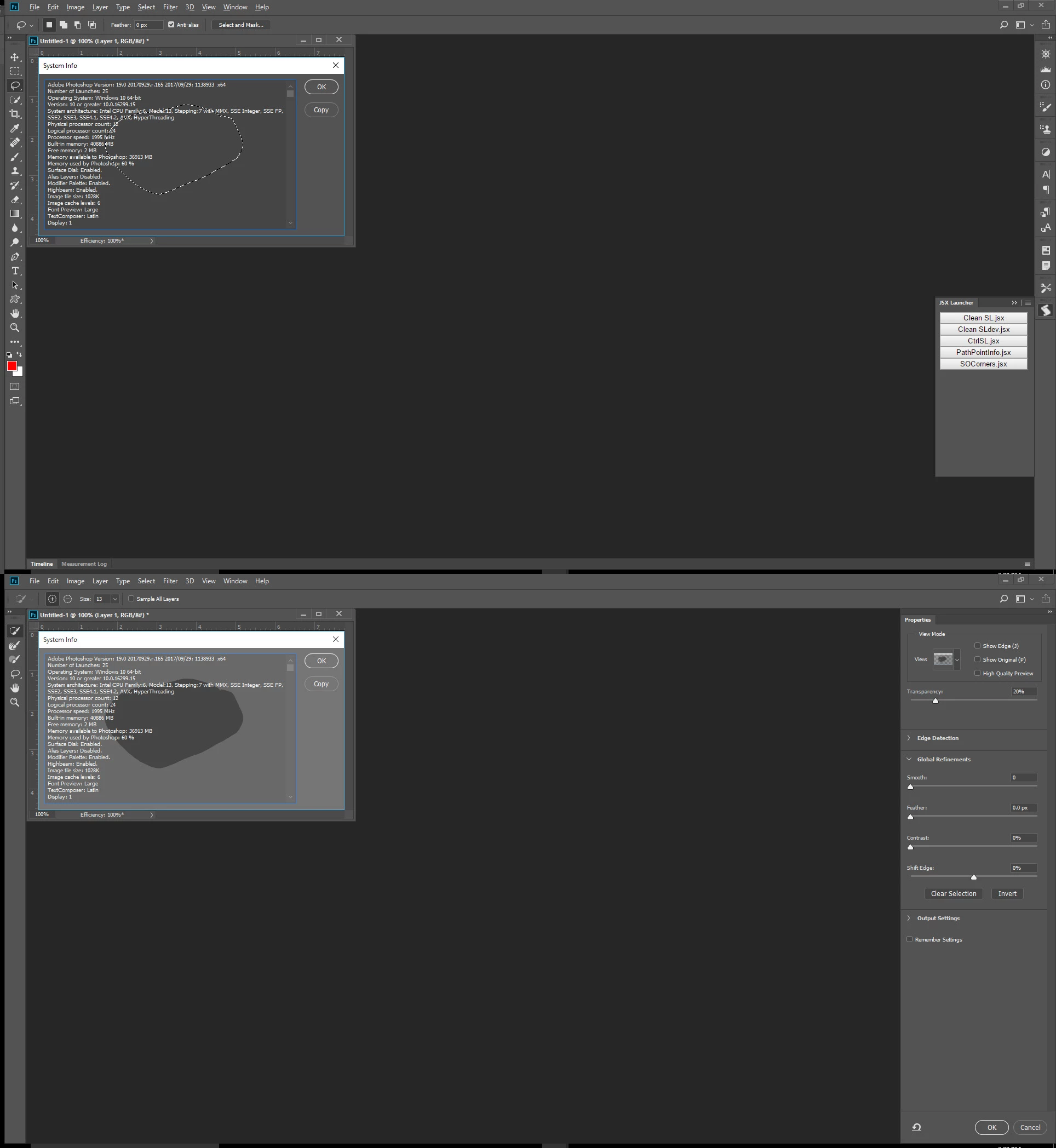
Task: Select the Clone Stamp tool
Action: point(15,171)
